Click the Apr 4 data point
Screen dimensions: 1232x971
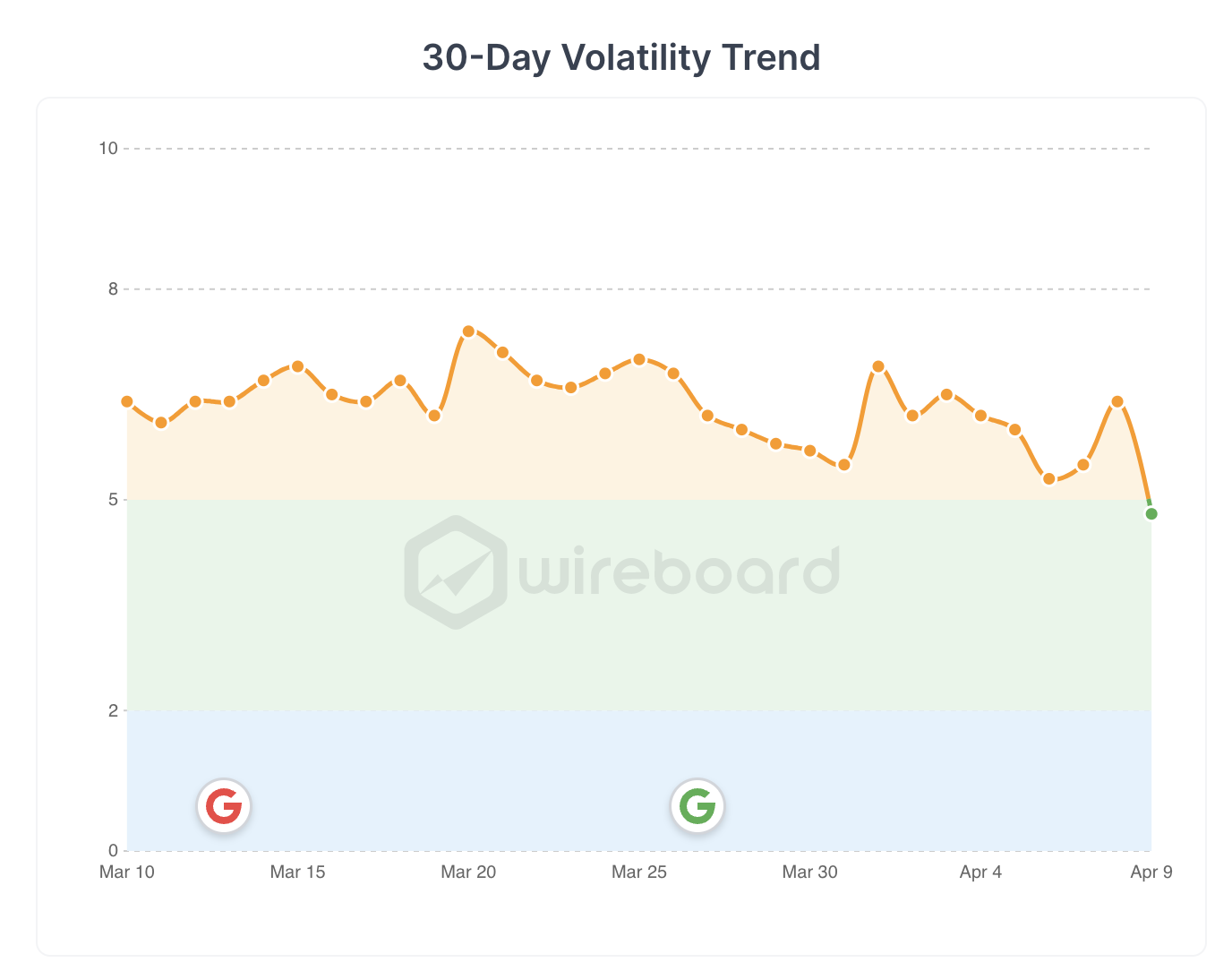pyautogui.click(x=980, y=416)
